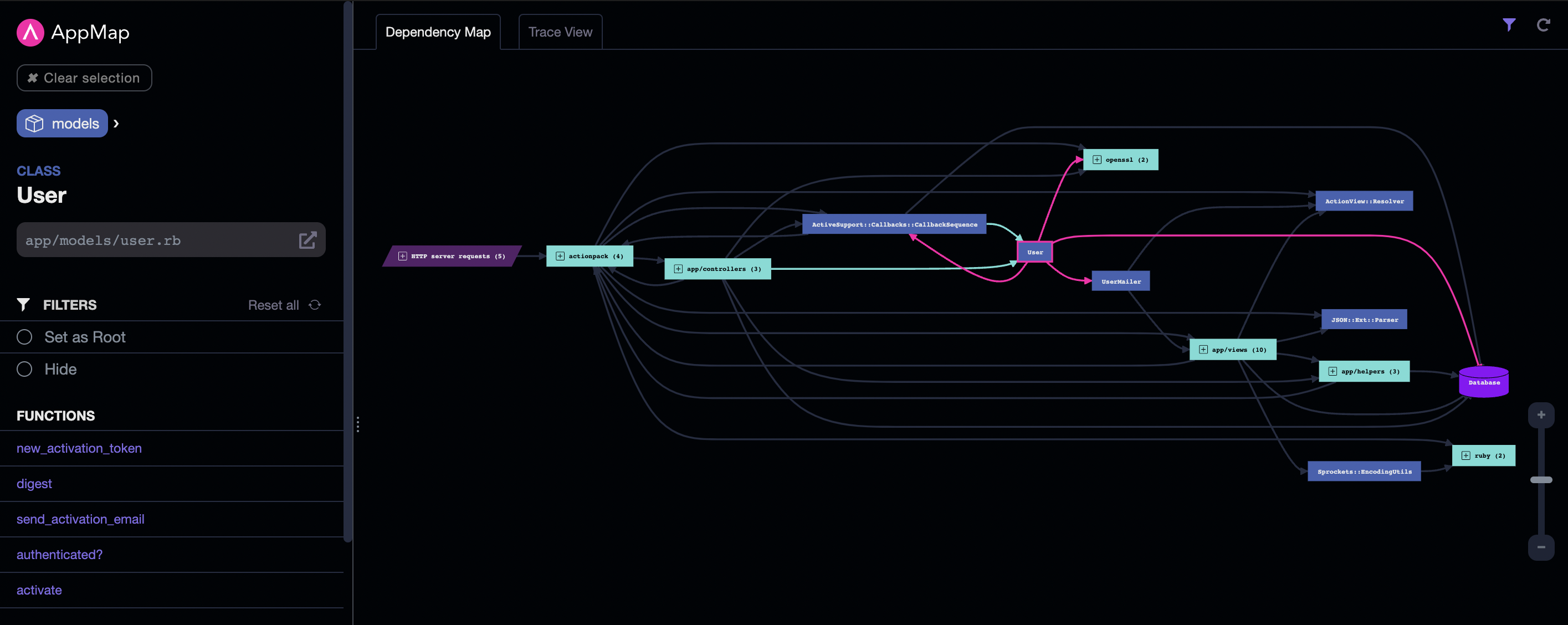Click the Reset all refresh icon
The width and height of the screenshot is (1568, 625).
315,305
